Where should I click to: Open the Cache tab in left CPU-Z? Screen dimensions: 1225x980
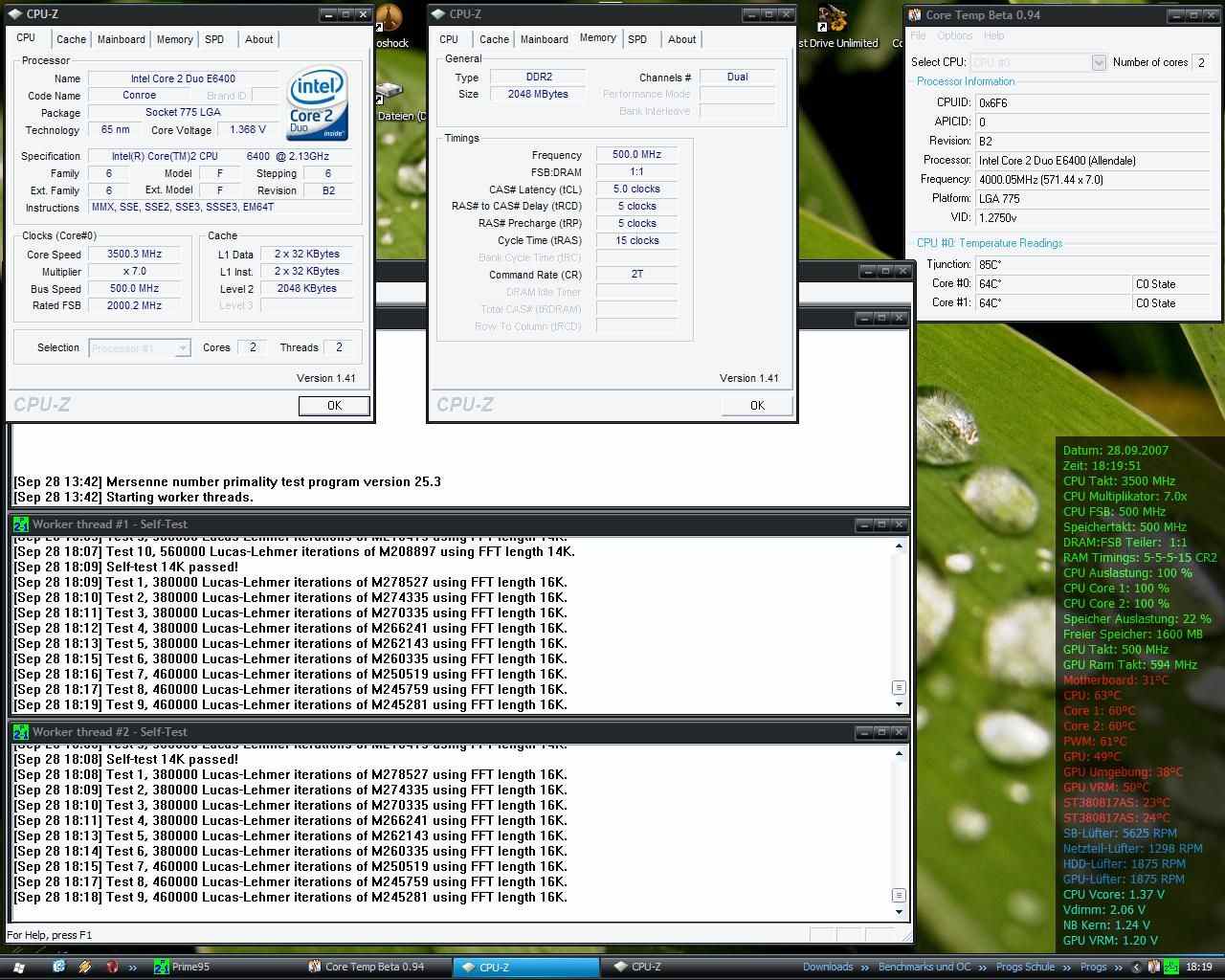[71, 39]
